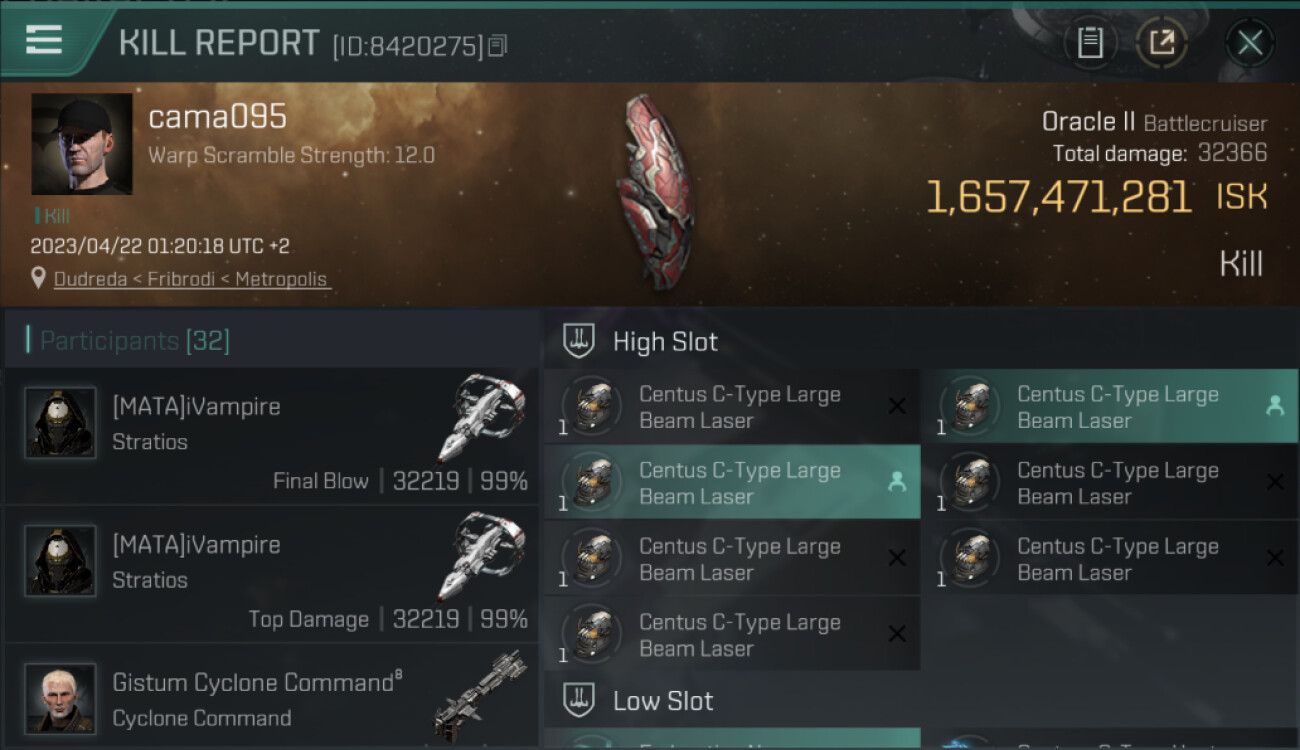Select the first Centus C-Type Large Beam Laser
This screenshot has height=750, width=1300.
[730, 407]
